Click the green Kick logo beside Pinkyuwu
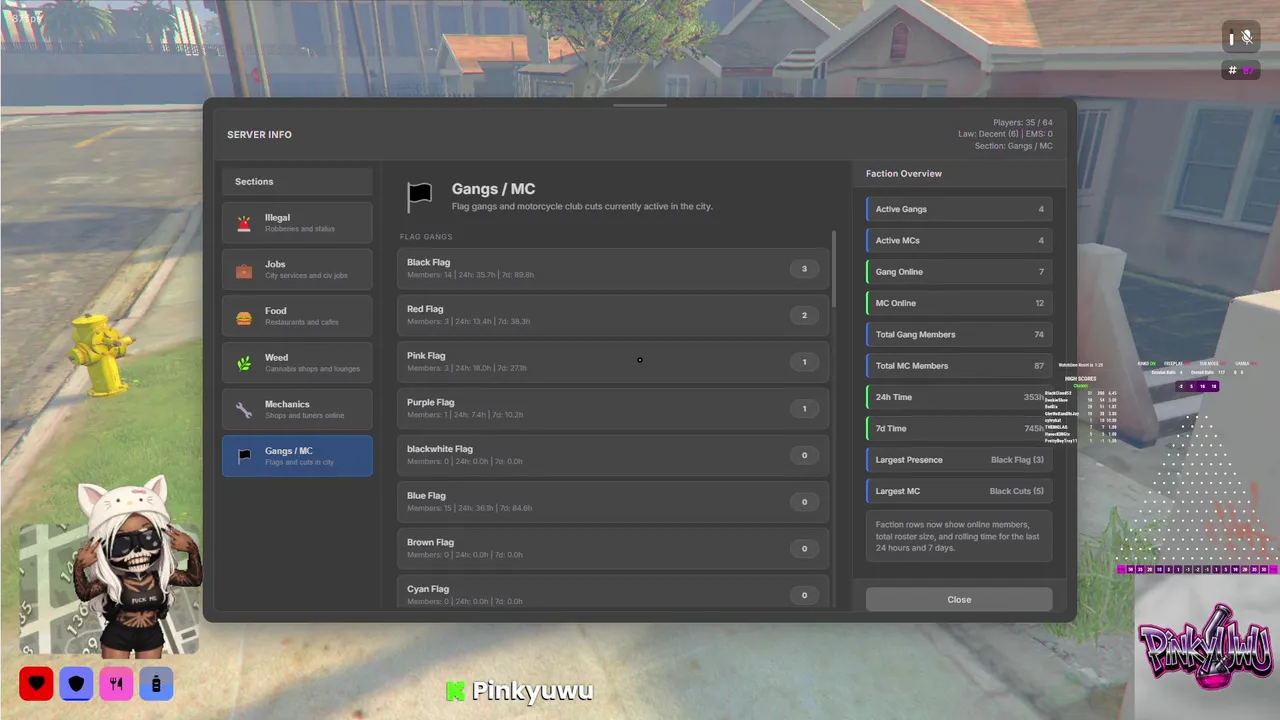1280x720 pixels. [456, 691]
